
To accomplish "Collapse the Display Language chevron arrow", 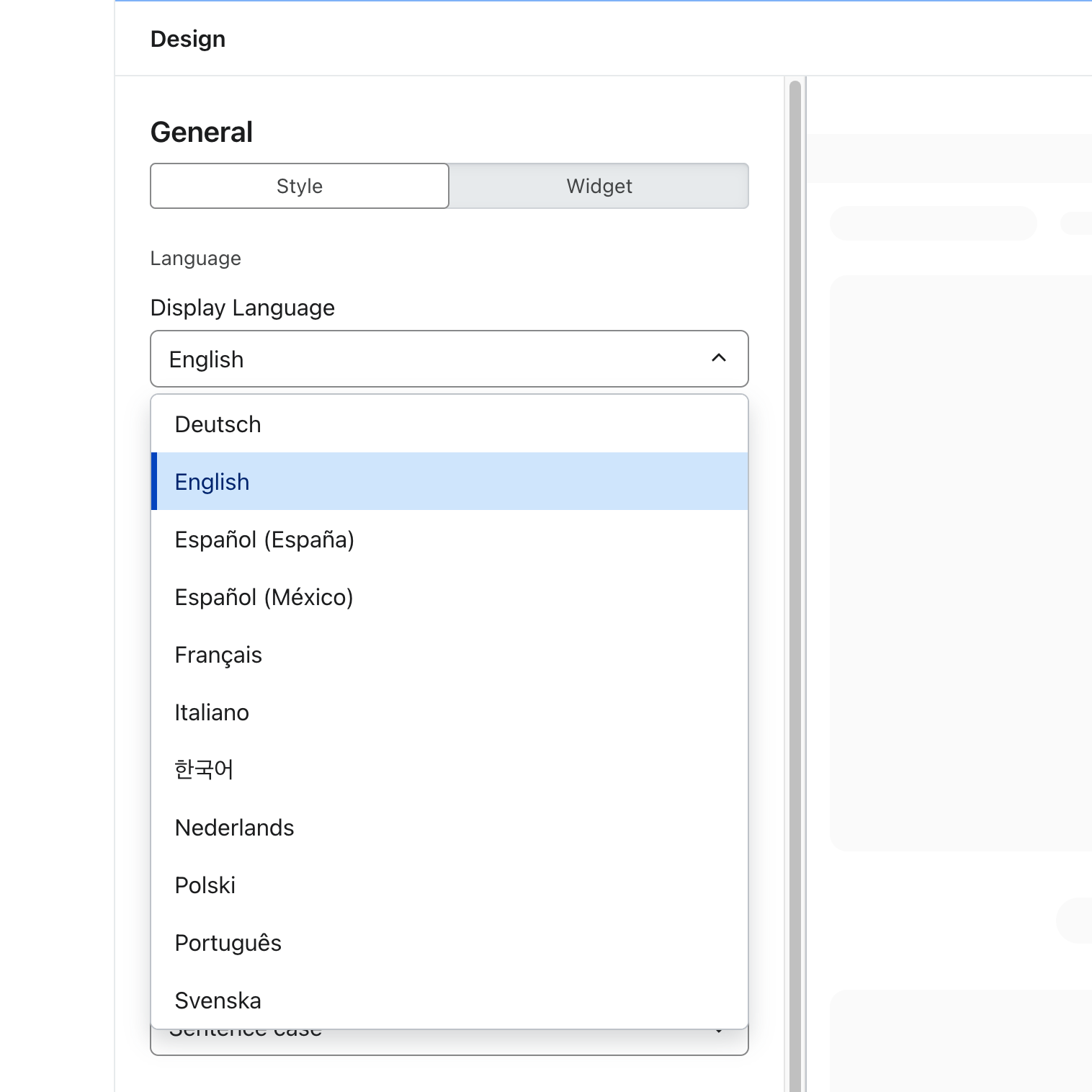I will click(x=718, y=358).
